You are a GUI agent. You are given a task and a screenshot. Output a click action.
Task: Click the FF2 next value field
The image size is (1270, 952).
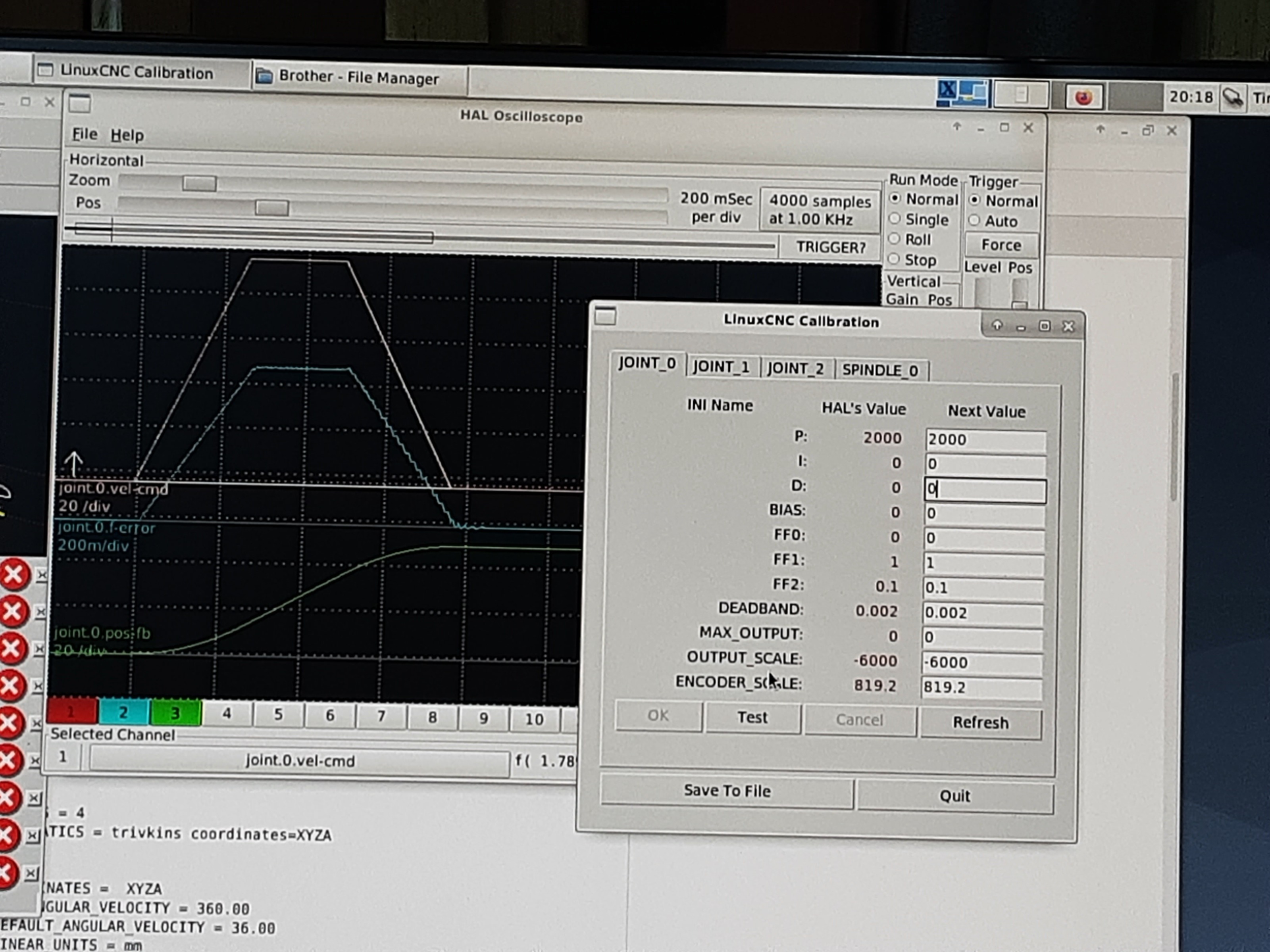pyautogui.click(x=983, y=589)
